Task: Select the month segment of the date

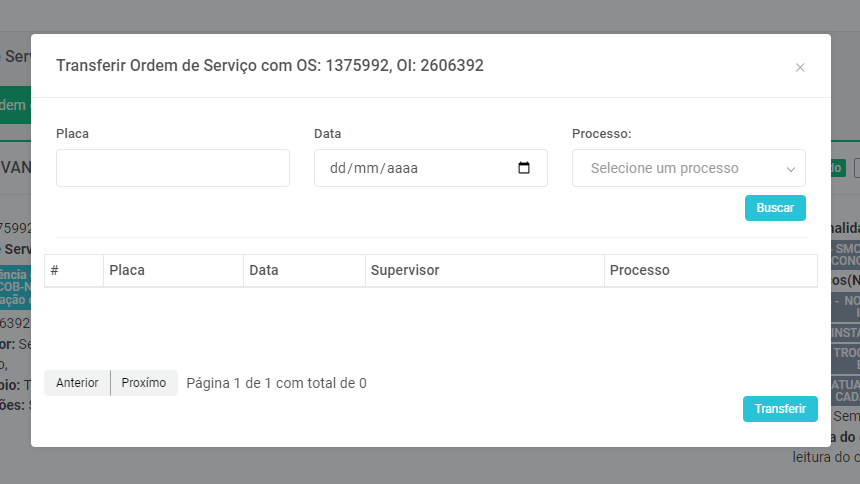Action: pyautogui.click(x=364, y=168)
